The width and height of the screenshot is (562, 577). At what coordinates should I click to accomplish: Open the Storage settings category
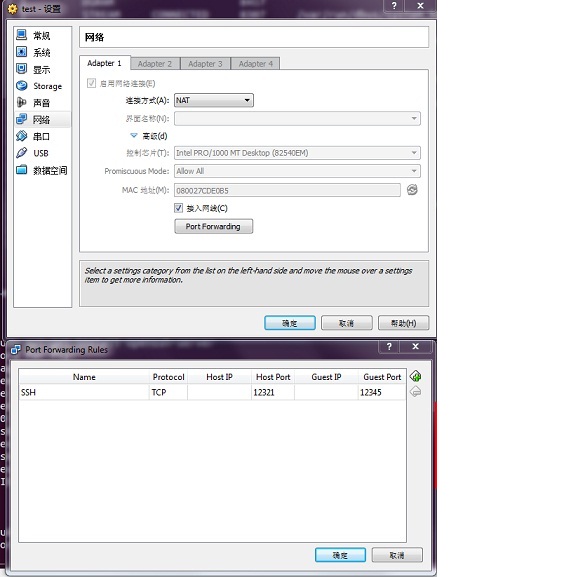(39, 86)
